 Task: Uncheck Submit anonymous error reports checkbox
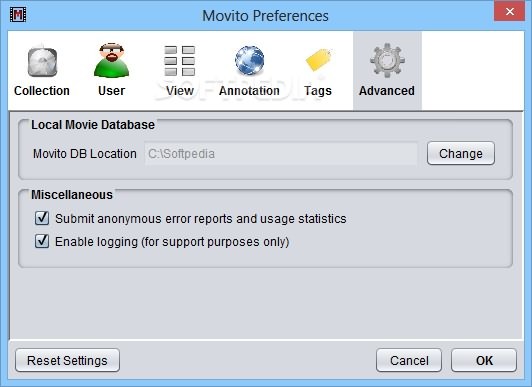pos(42,218)
